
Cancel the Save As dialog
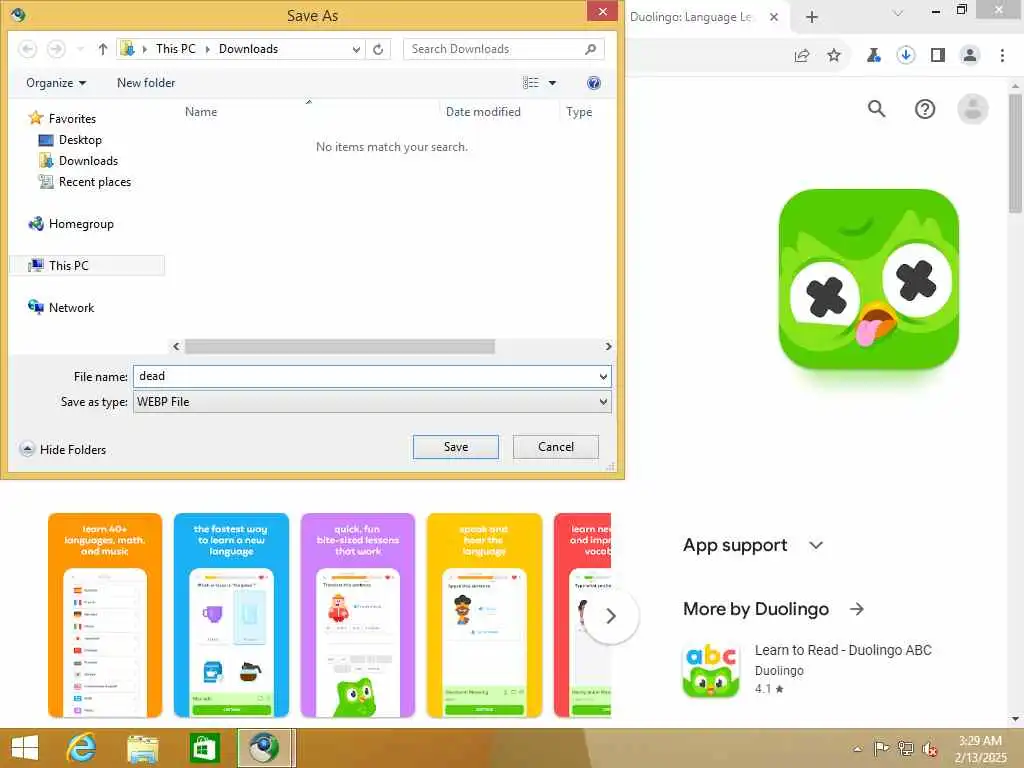[556, 447]
